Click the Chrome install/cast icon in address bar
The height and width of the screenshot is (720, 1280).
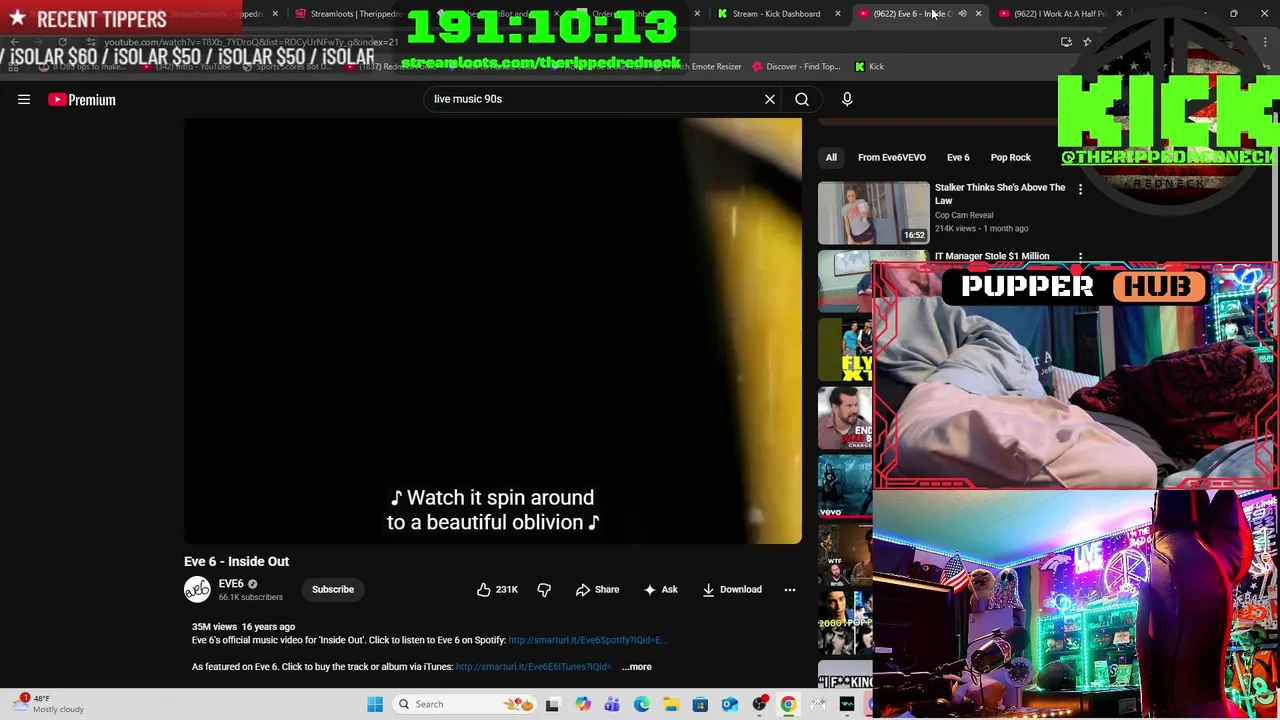click(x=1066, y=42)
